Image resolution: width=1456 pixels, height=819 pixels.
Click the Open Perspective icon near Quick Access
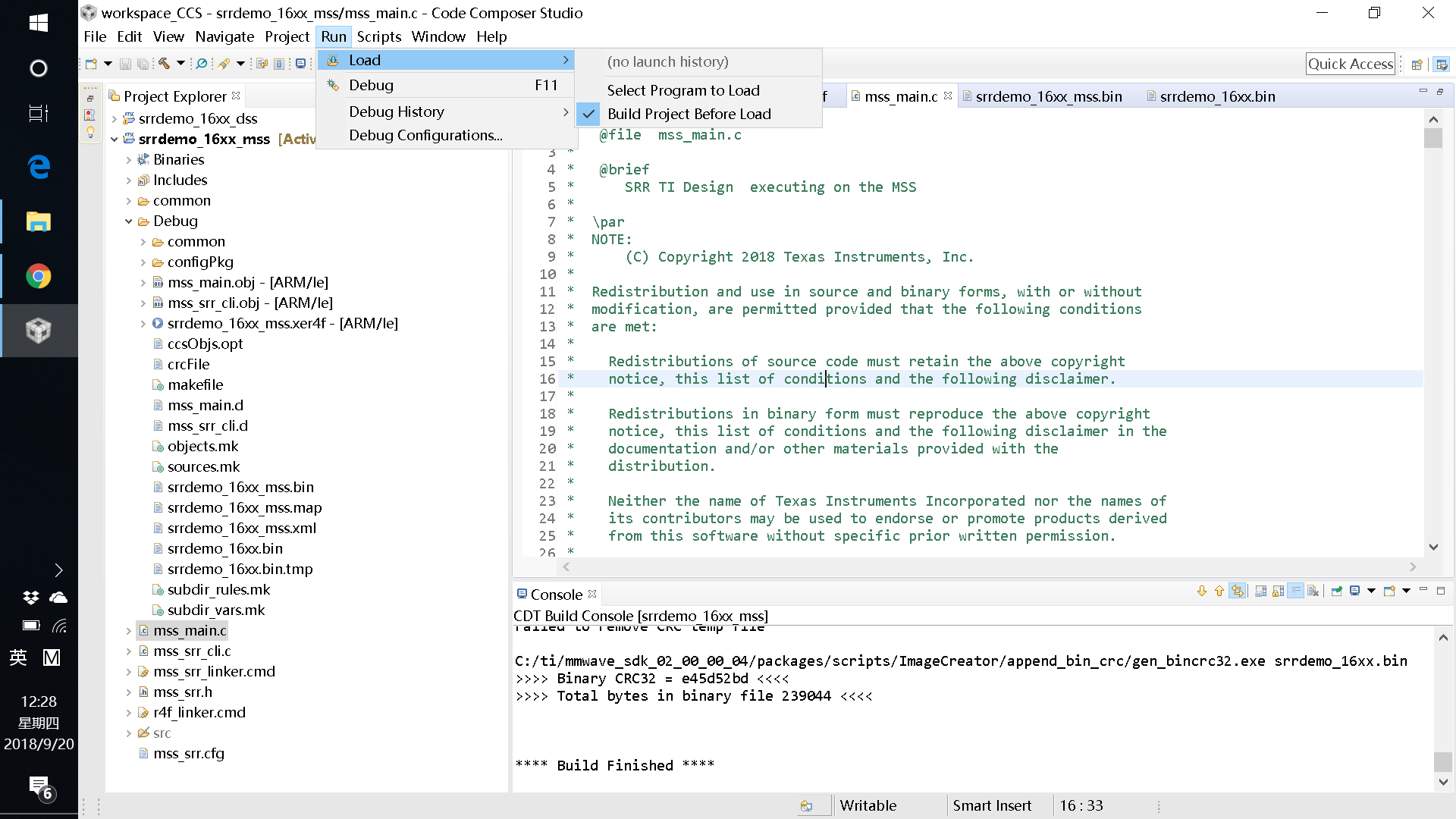(1417, 64)
